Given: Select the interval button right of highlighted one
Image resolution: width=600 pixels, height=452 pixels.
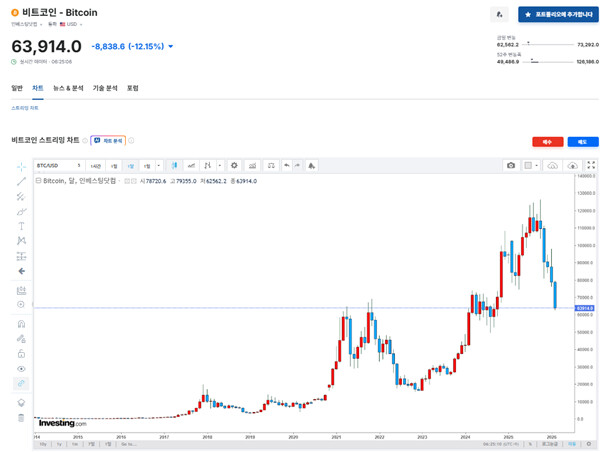Looking at the screenshot, I should 147,166.
